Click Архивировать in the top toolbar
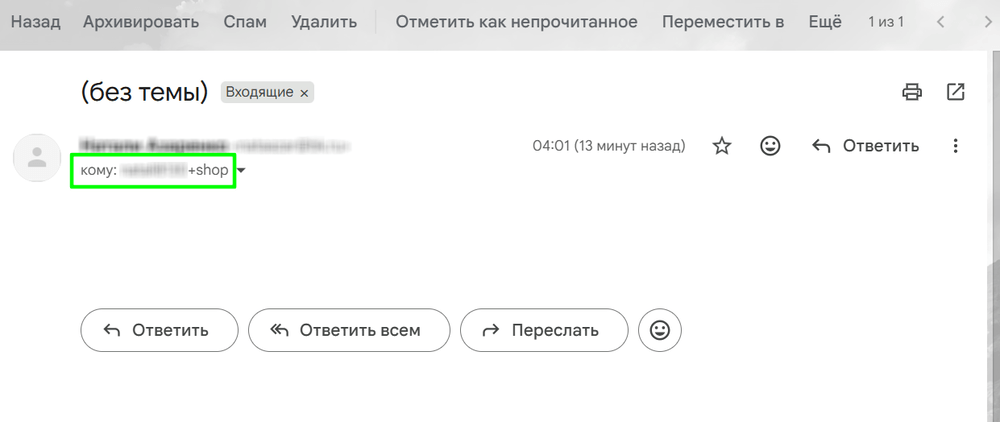The width and height of the screenshot is (1000, 422). click(x=141, y=22)
